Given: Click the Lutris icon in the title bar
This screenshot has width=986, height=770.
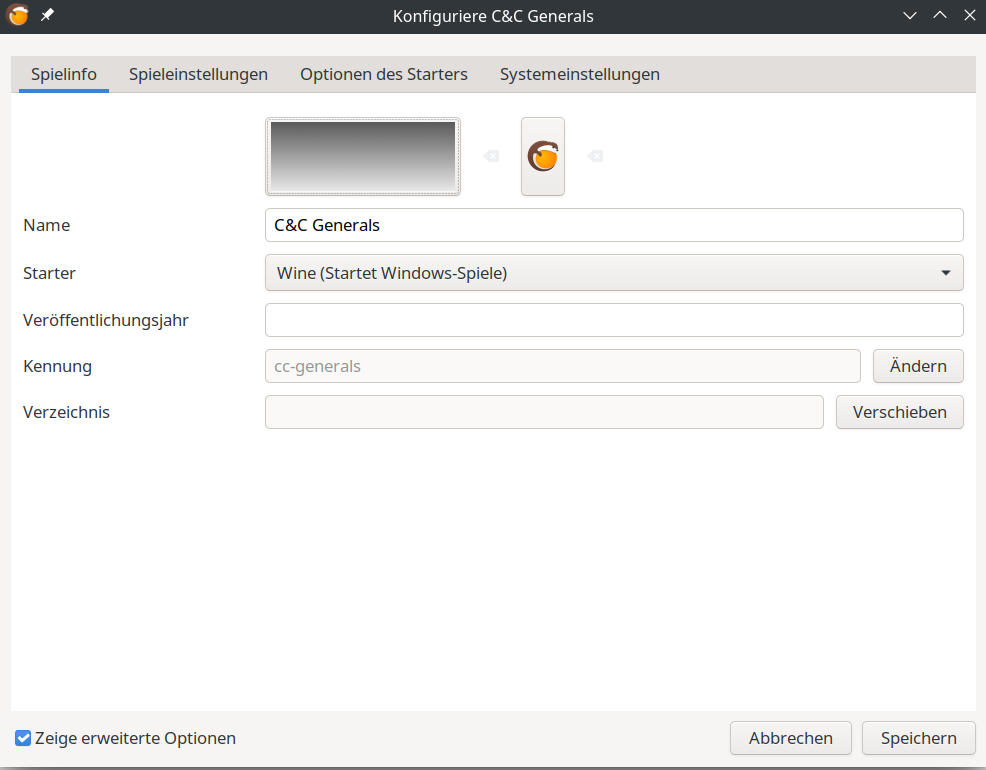Looking at the screenshot, I should pyautogui.click(x=18, y=15).
